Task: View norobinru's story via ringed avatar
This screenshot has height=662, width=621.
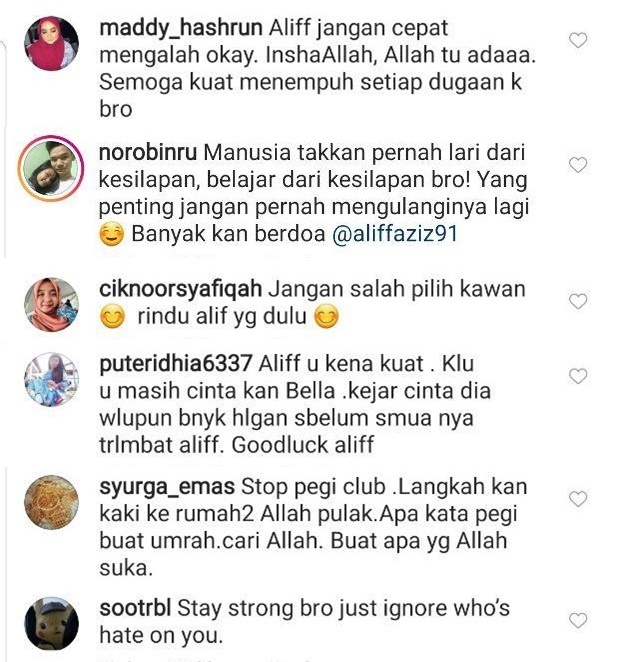Action: [x=51, y=168]
